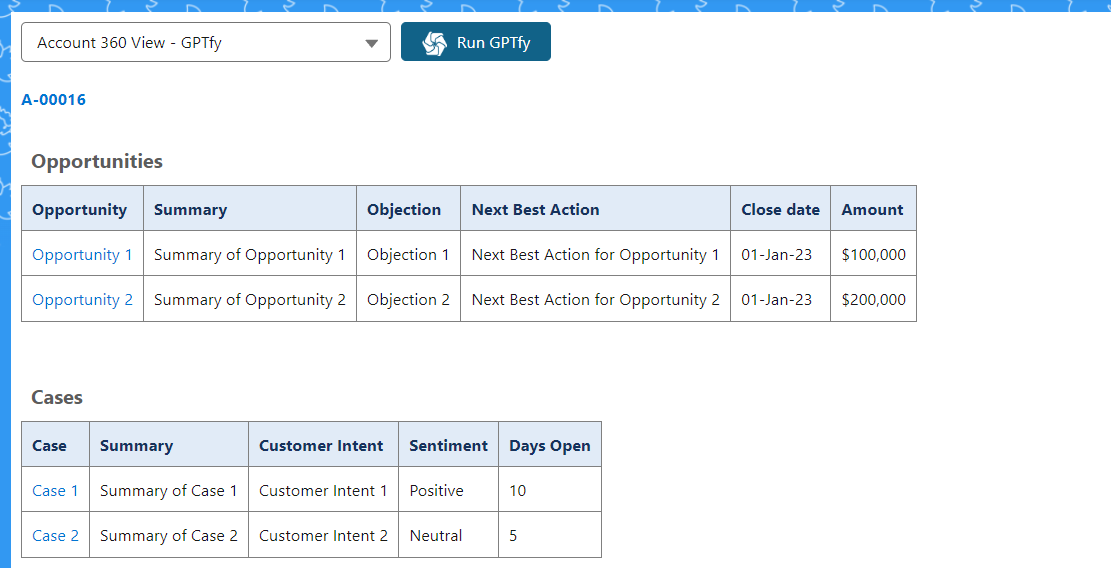Open the Case 1 link
The image size is (1111, 568).
pos(55,491)
